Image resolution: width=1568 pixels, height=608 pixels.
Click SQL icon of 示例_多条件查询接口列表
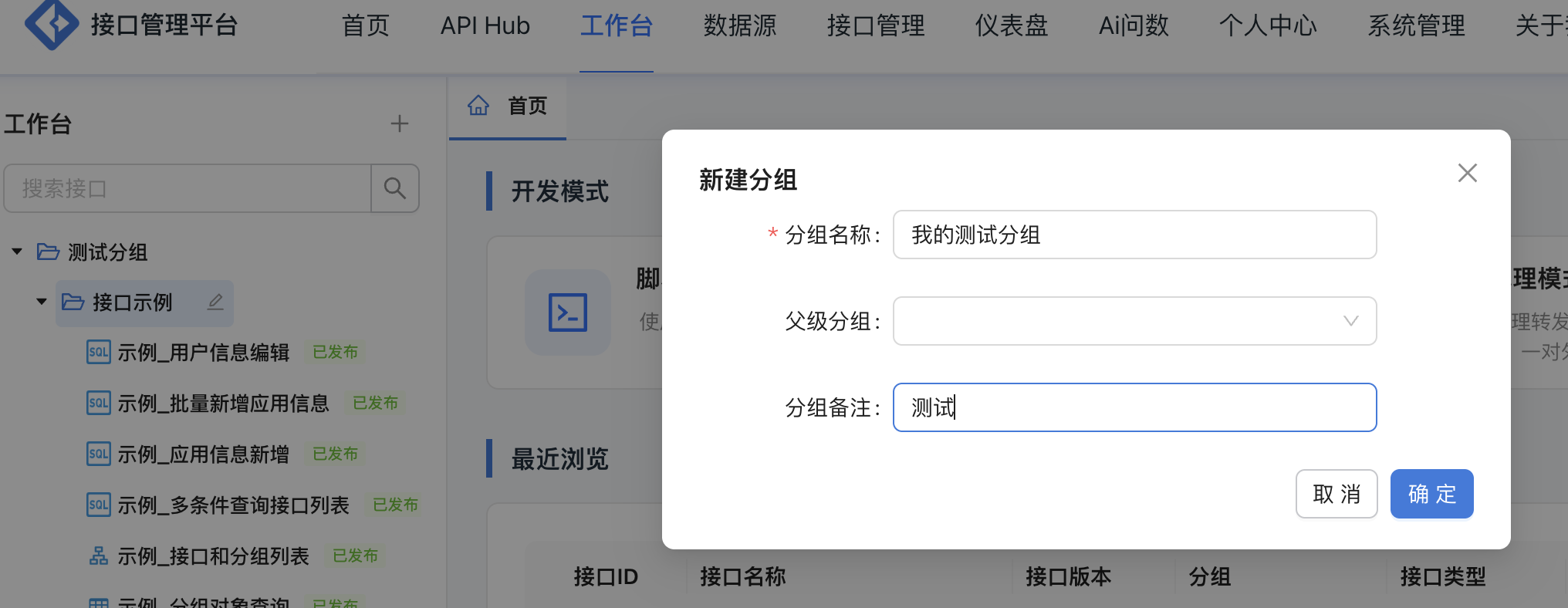coord(98,505)
